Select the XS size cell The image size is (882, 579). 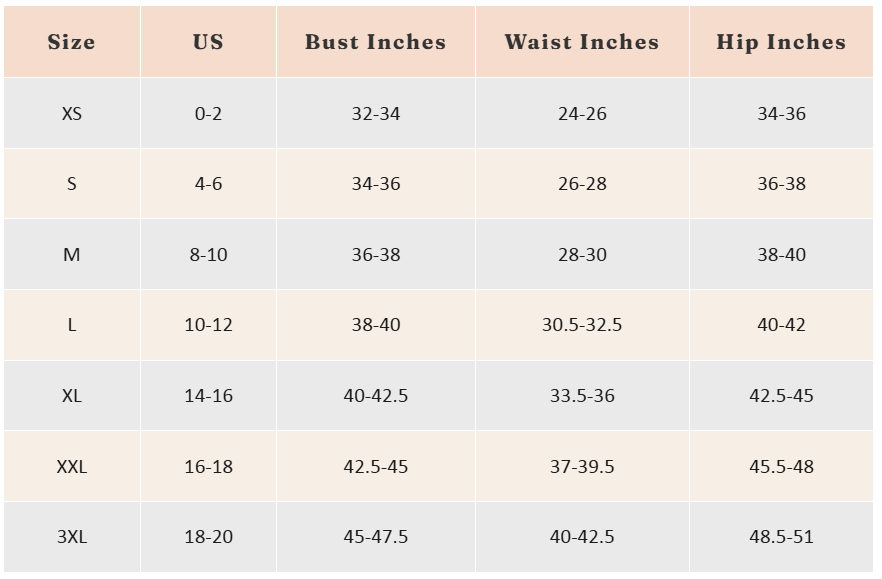coord(71,114)
